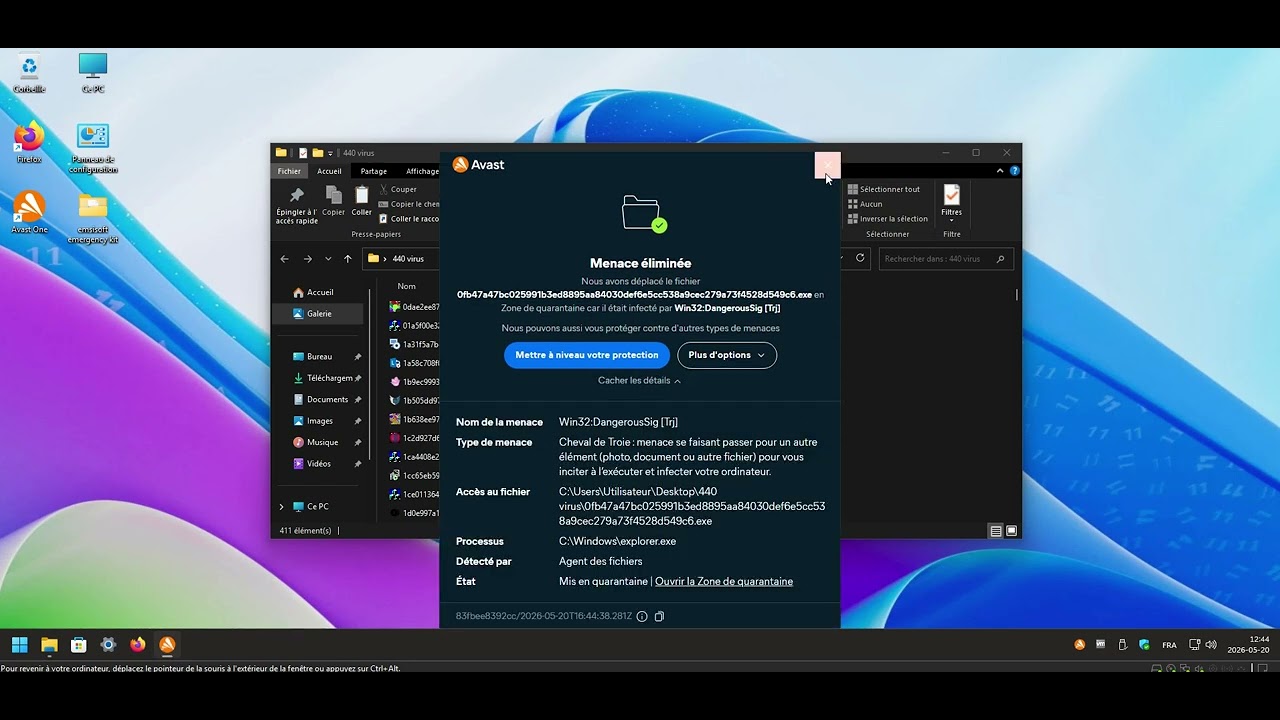Viewport: 1280px width, 720px height.
Task: Switch Explorer to large icons view
Action: coord(1012,531)
